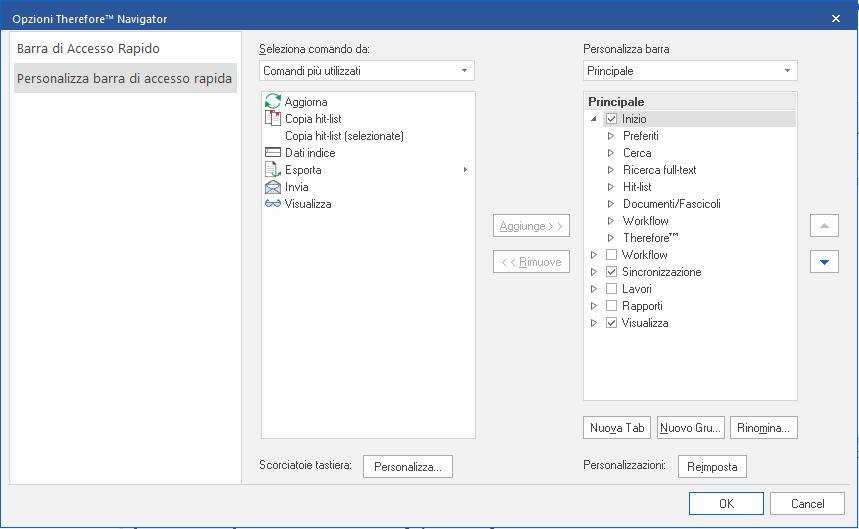Move item up with arrow button
Image resolution: width=859 pixels, height=529 pixels.
point(824,226)
